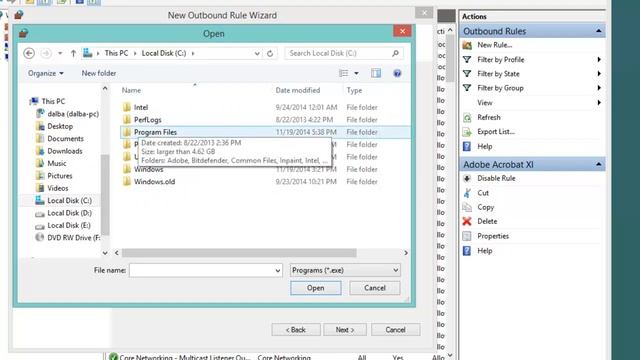Sort files by Date modified column
640x360 pixels.
[x=298, y=90]
